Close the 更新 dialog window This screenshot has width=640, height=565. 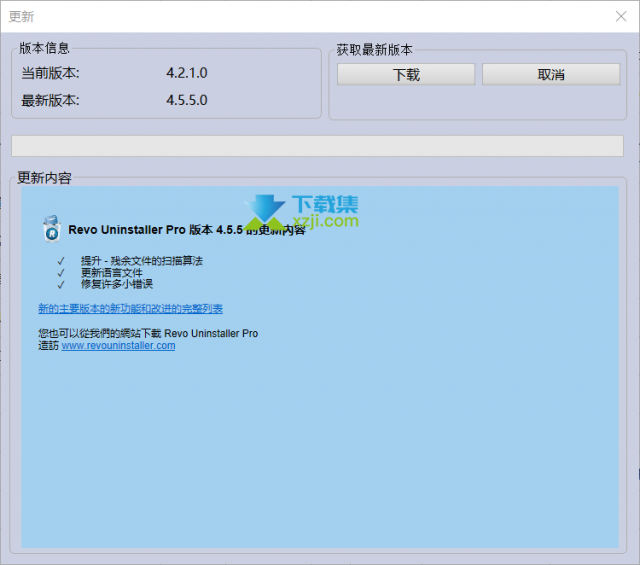621,16
